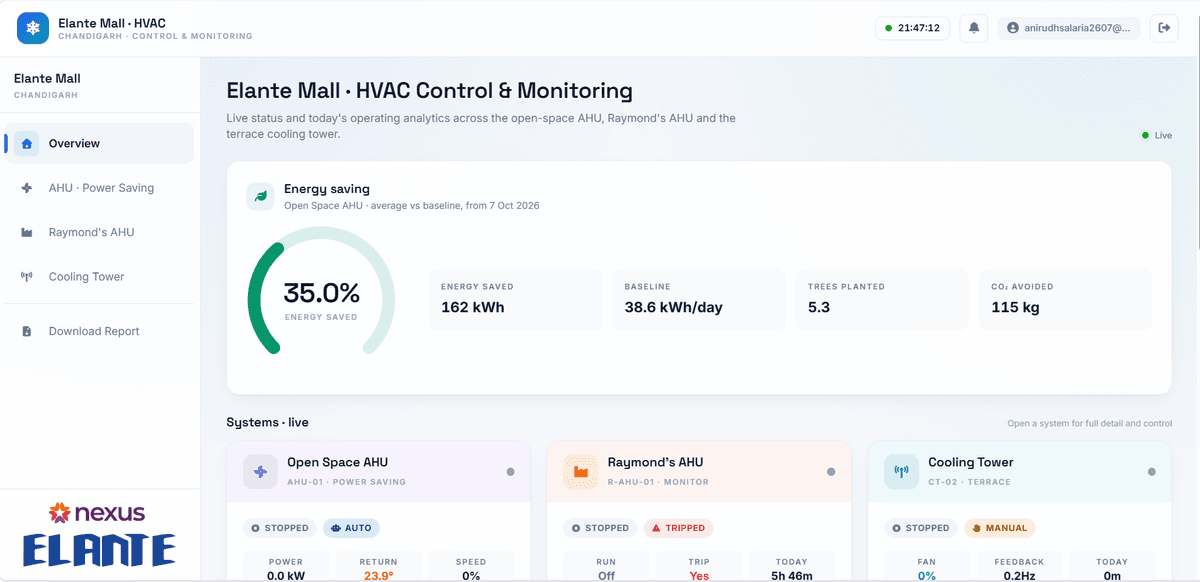Click the red TRIPPED badge

(679, 528)
